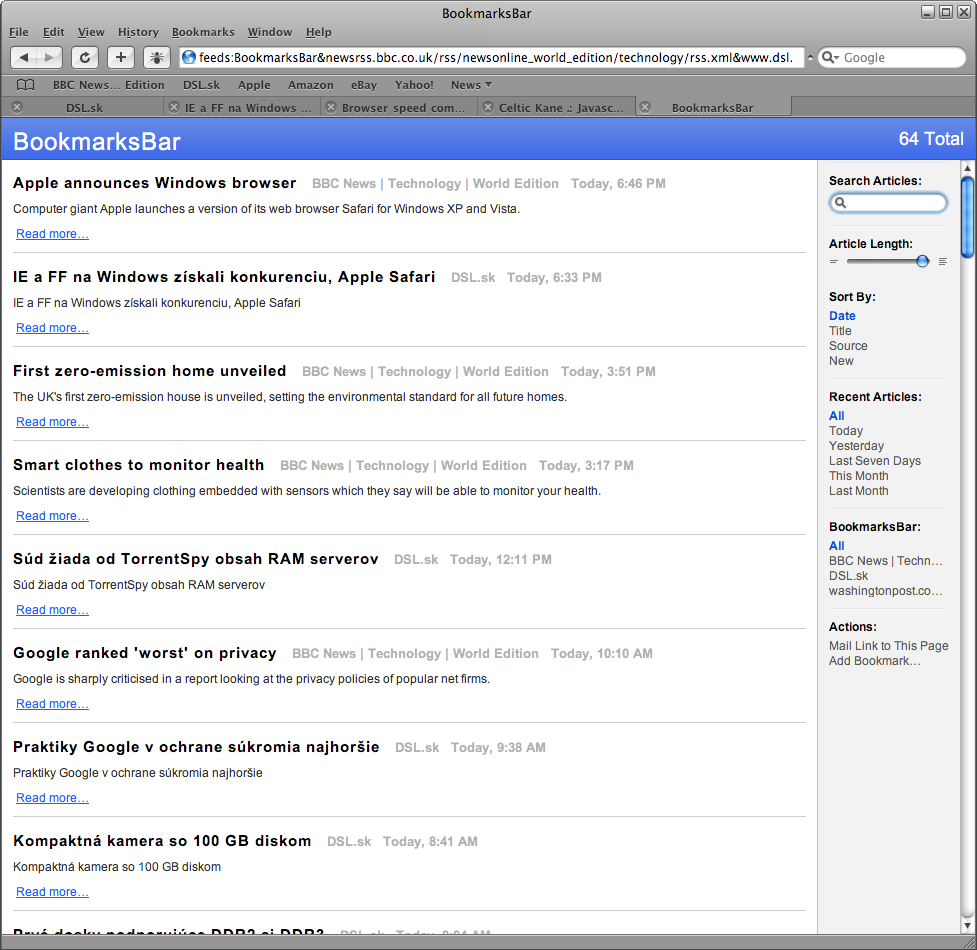Click 'Add Bookmark…' action
The width and height of the screenshot is (977, 950).
874,660
